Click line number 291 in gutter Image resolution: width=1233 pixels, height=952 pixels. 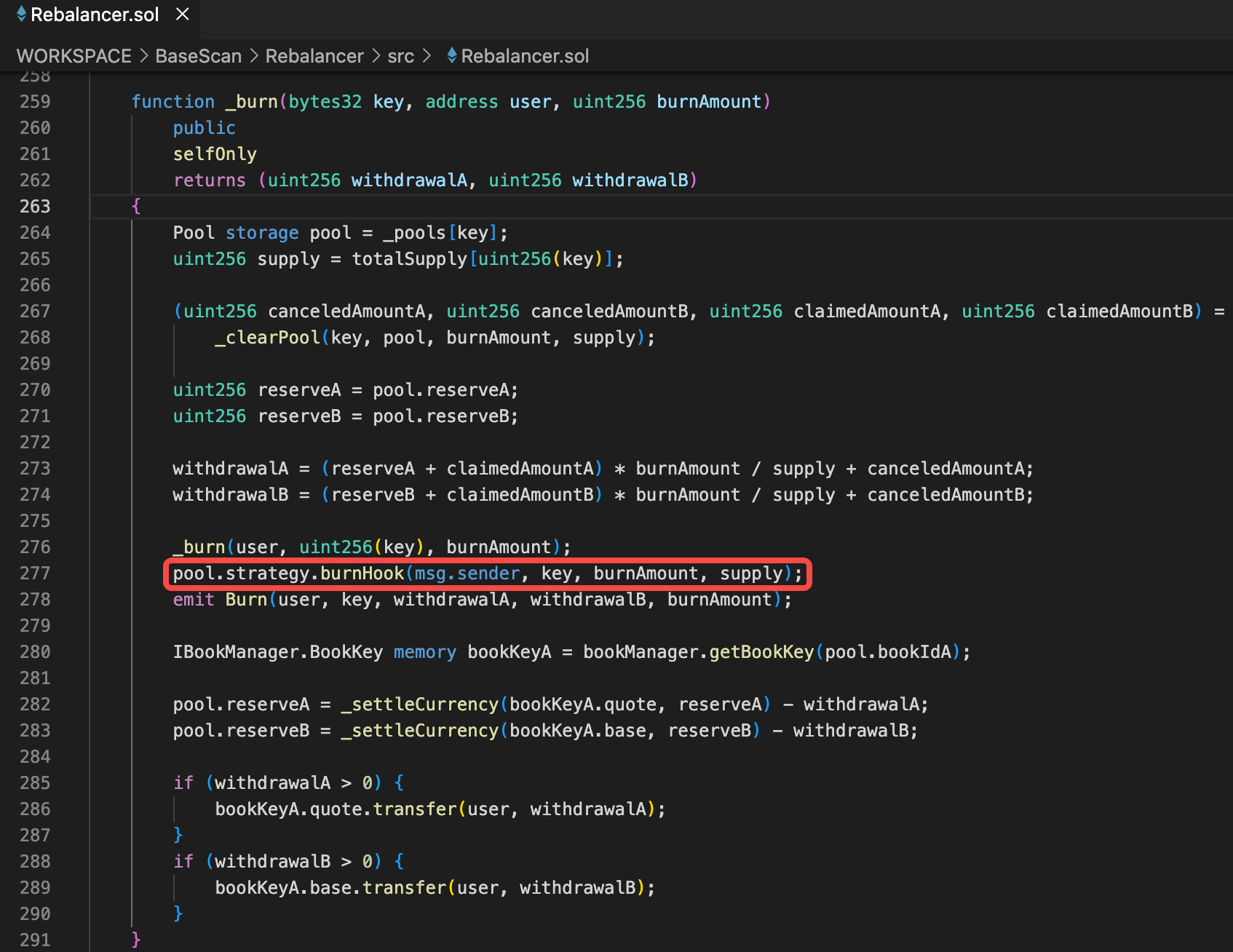click(35, 940)
